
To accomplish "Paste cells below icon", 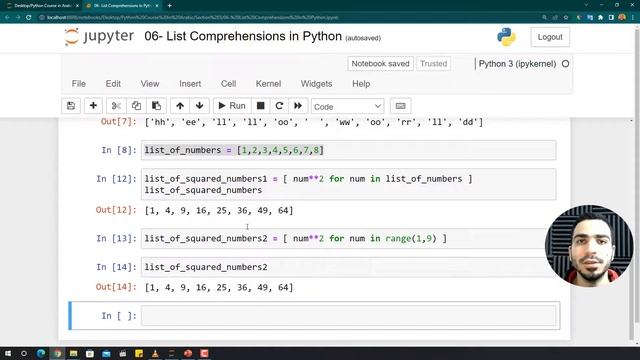I will pyautogui.click(x=156, y=106).
